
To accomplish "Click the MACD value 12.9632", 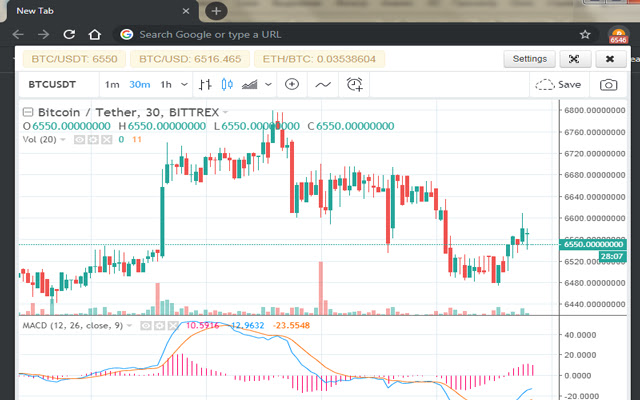I will 247,325.
